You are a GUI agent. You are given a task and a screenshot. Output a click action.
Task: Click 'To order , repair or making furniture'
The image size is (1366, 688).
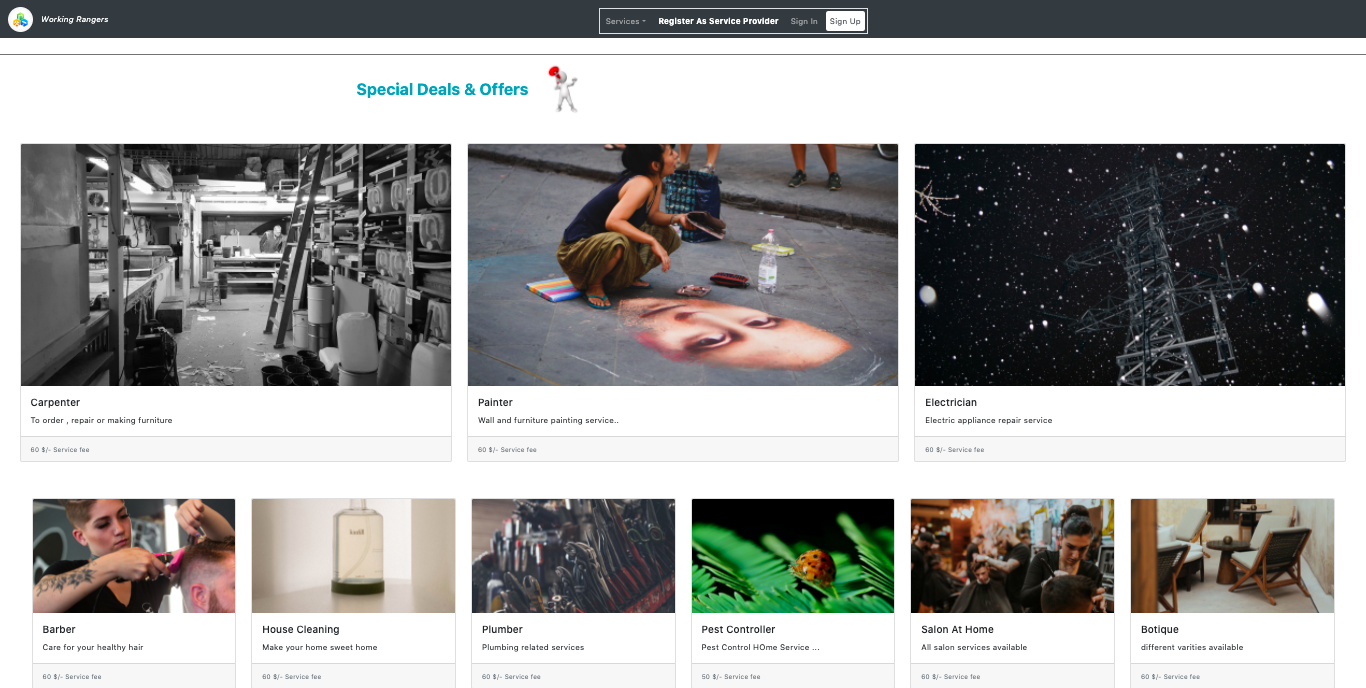[101, 420]
